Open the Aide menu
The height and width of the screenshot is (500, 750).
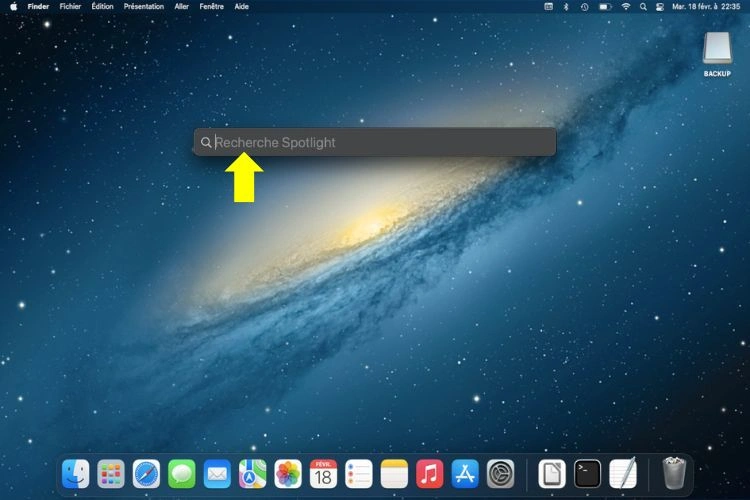click(242, 7)
